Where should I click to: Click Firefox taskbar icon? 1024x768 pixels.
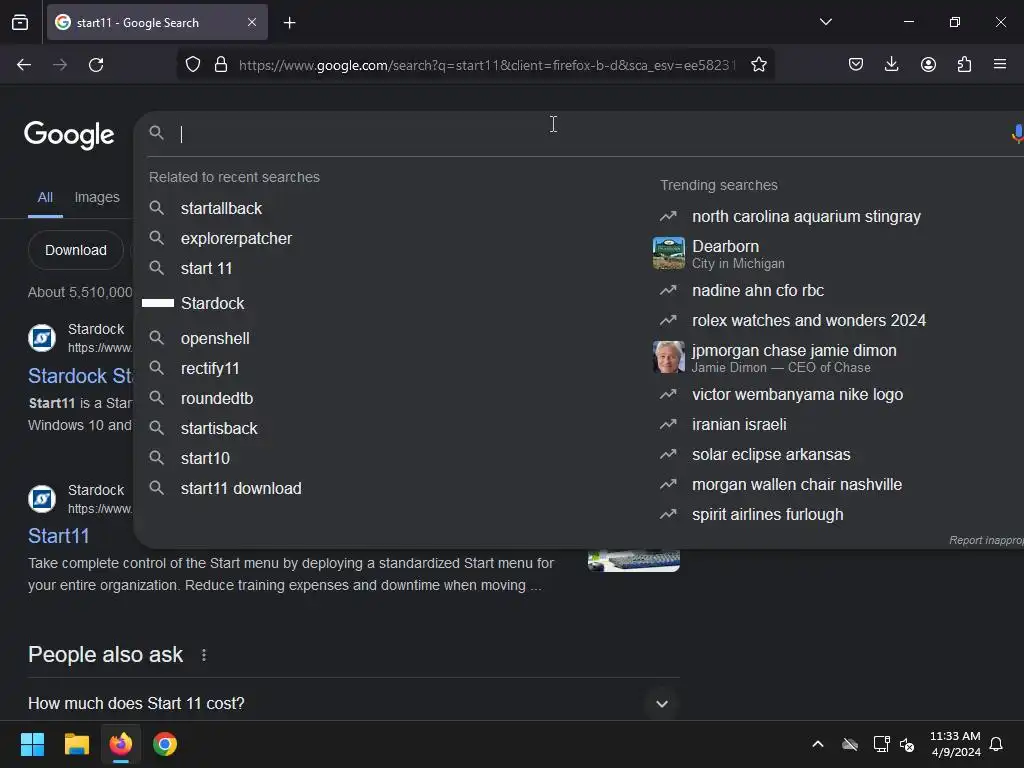point(121,744)
